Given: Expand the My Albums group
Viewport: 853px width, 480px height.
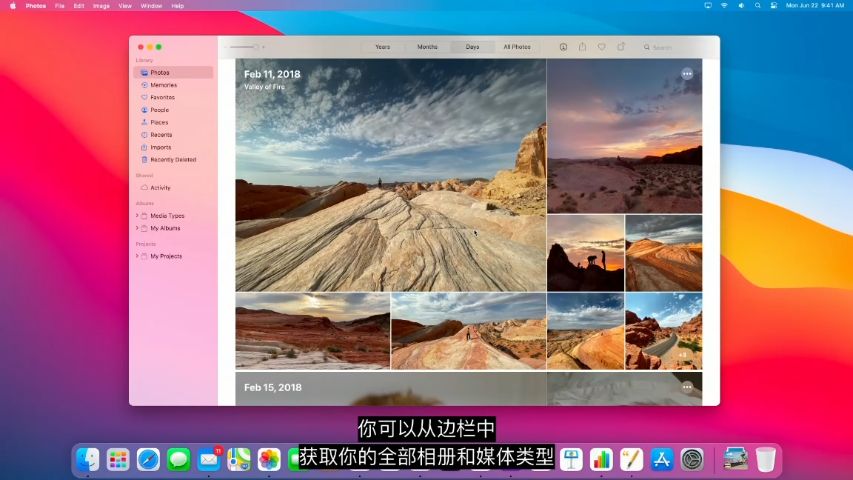Looking at the screenshot, I should coord(137,228).
